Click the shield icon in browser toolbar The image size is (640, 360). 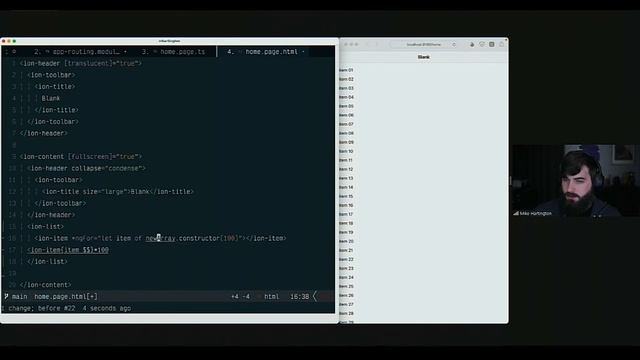(482, 44)
